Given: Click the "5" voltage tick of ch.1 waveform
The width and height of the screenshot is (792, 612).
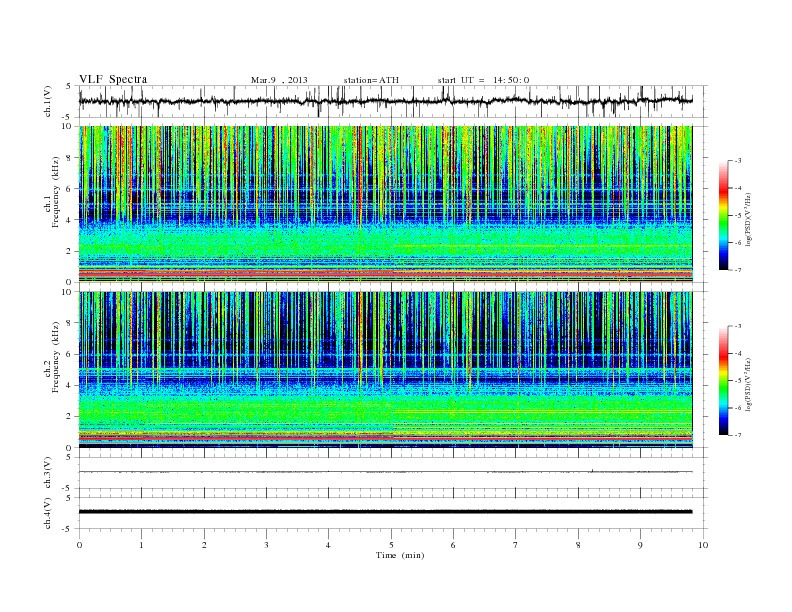Looking at the screenshot, I should click(x=69, y=86).
